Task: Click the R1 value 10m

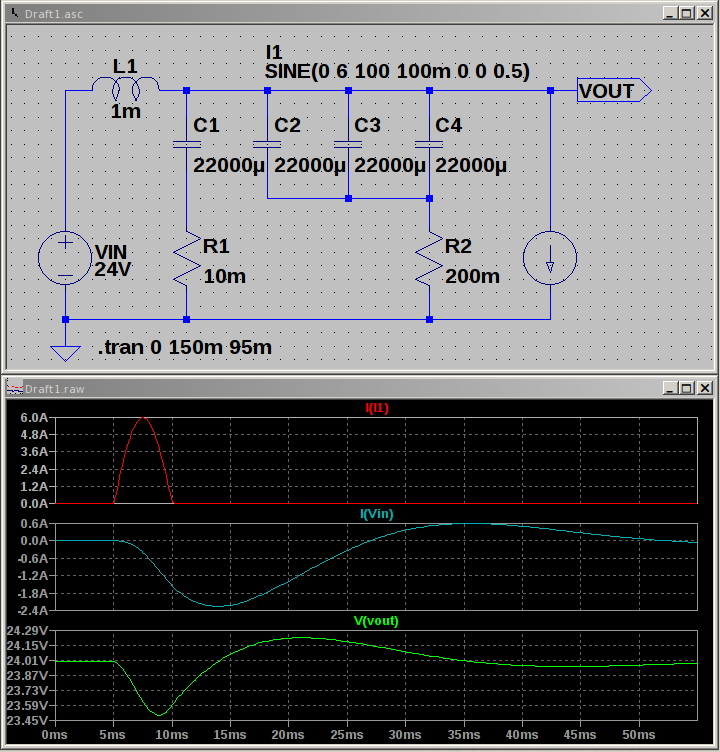Action: point(224,276)
